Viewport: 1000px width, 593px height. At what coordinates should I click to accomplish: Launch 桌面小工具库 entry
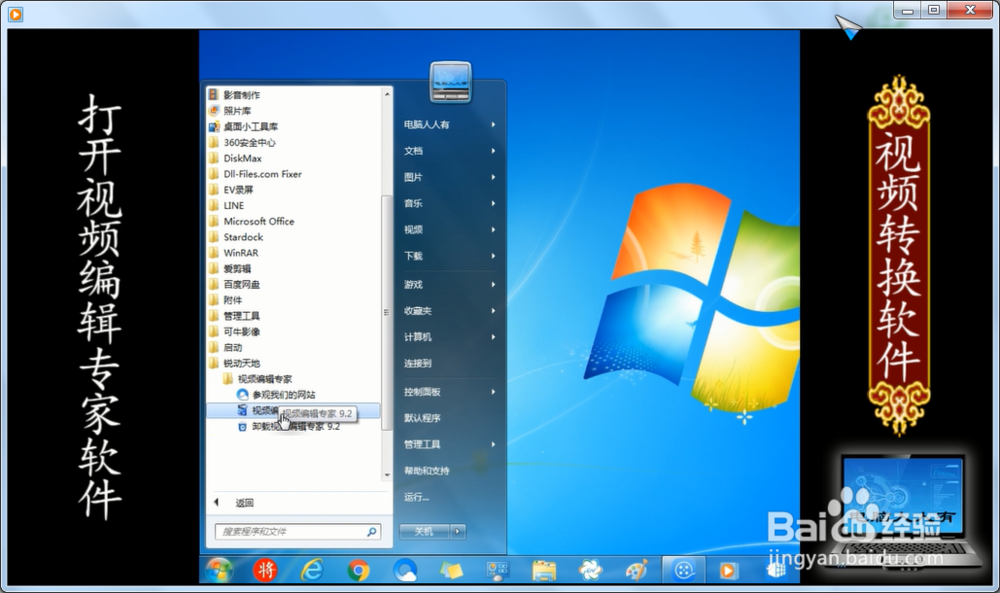tap(244, 126)
